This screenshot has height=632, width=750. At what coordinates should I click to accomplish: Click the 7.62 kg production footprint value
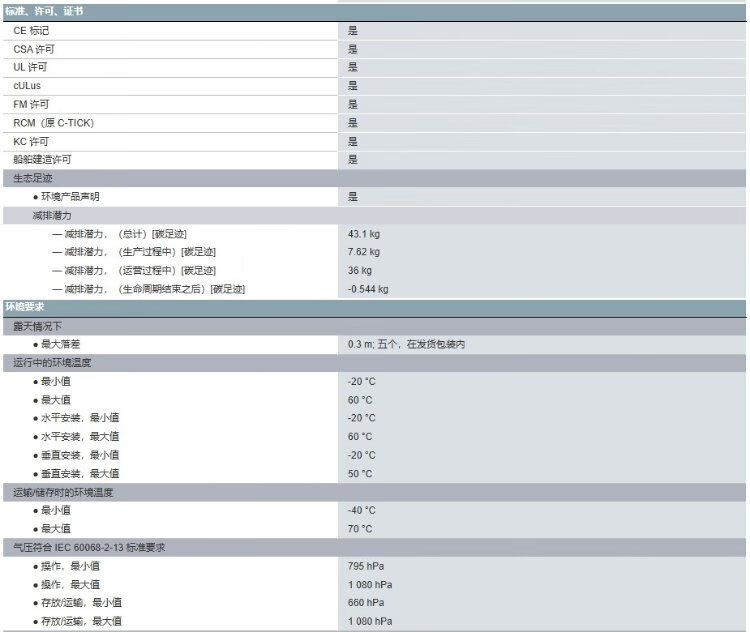click(x=363, y=252)
